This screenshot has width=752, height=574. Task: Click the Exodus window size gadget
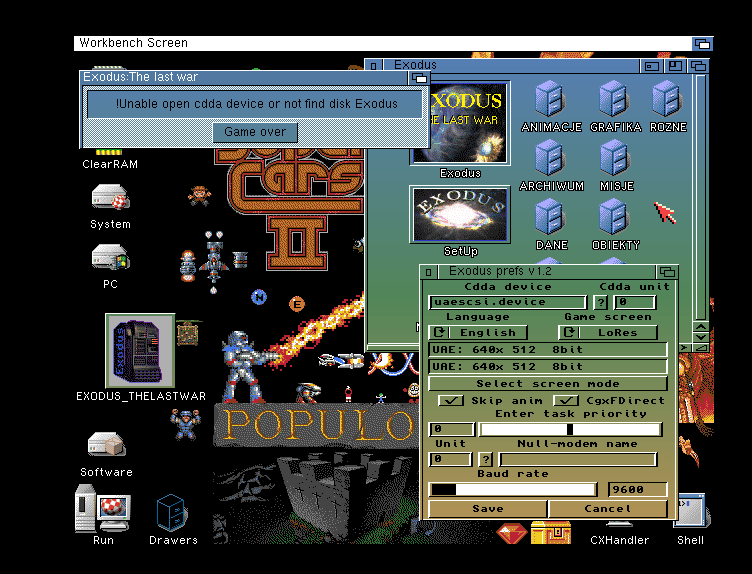click(x=701, y=347)
